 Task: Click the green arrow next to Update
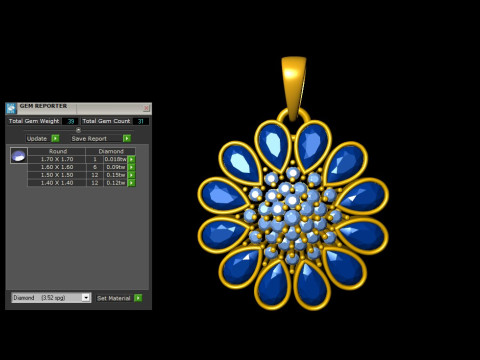[x=55, y=138]
